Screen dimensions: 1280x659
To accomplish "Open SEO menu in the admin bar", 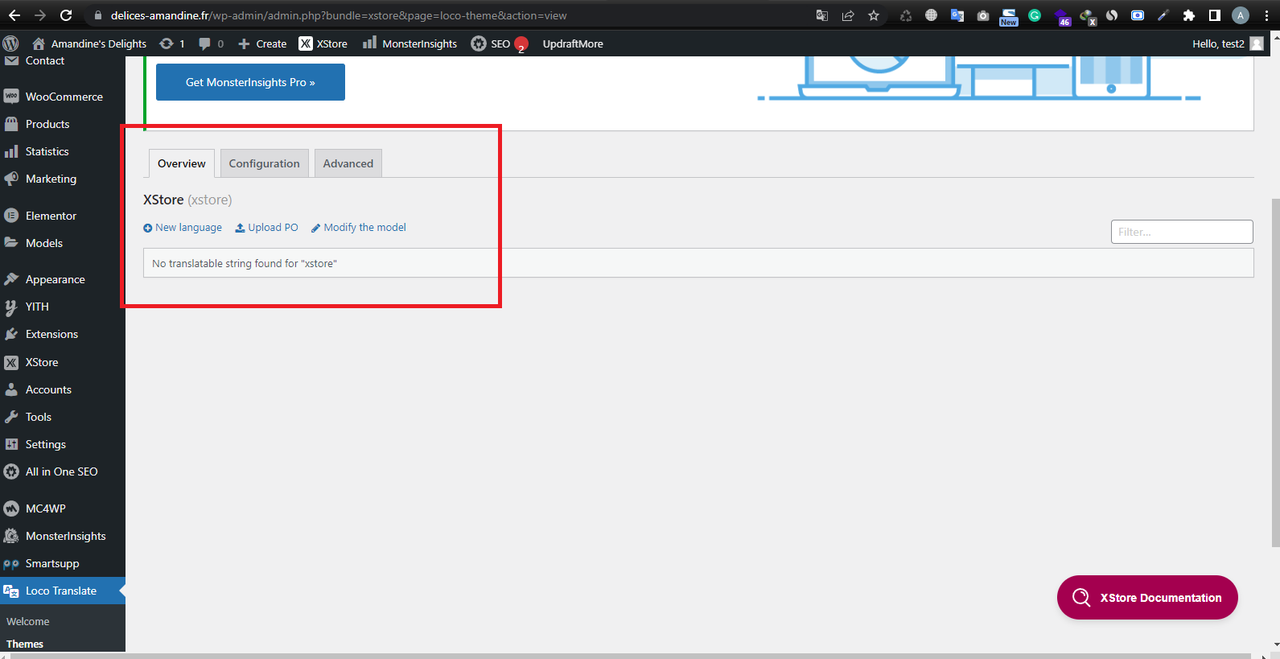I will [498, 44].
